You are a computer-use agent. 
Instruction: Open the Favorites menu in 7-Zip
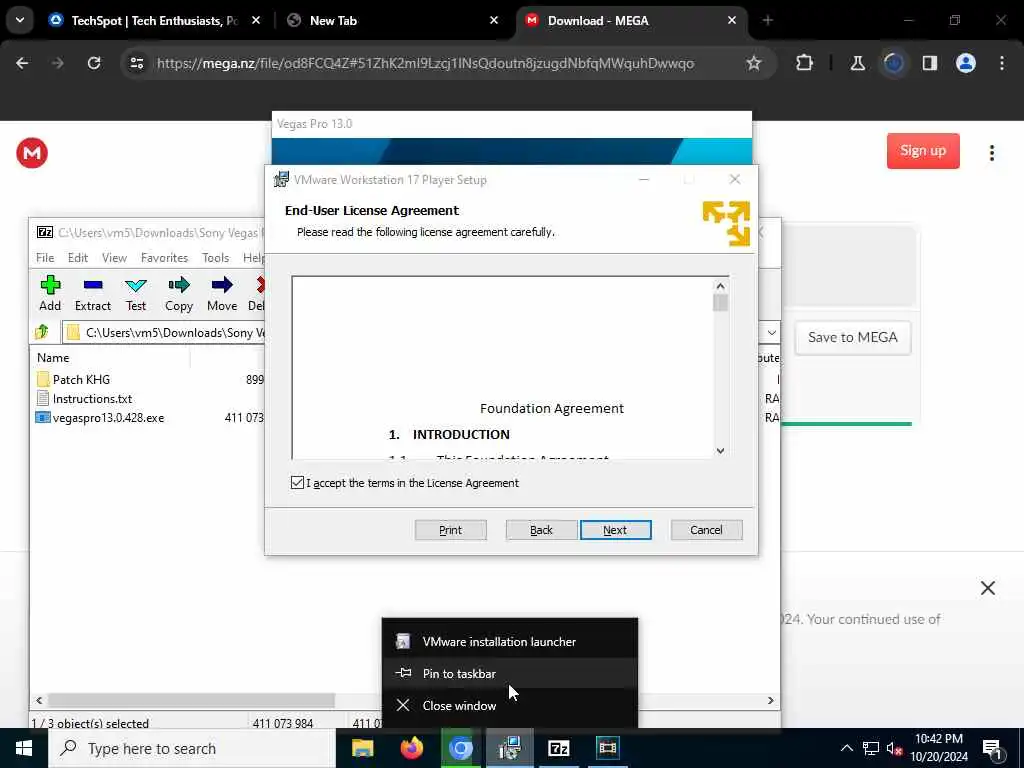pyautogui.click(x=165, y=258)
